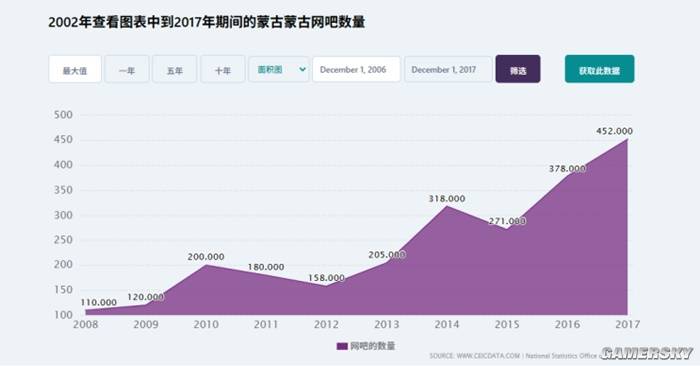The width and height of the screenshot is (700, 366).
Task: Select the 最大值 range tab
Action: pyautogui.click(x=75, y=70)
